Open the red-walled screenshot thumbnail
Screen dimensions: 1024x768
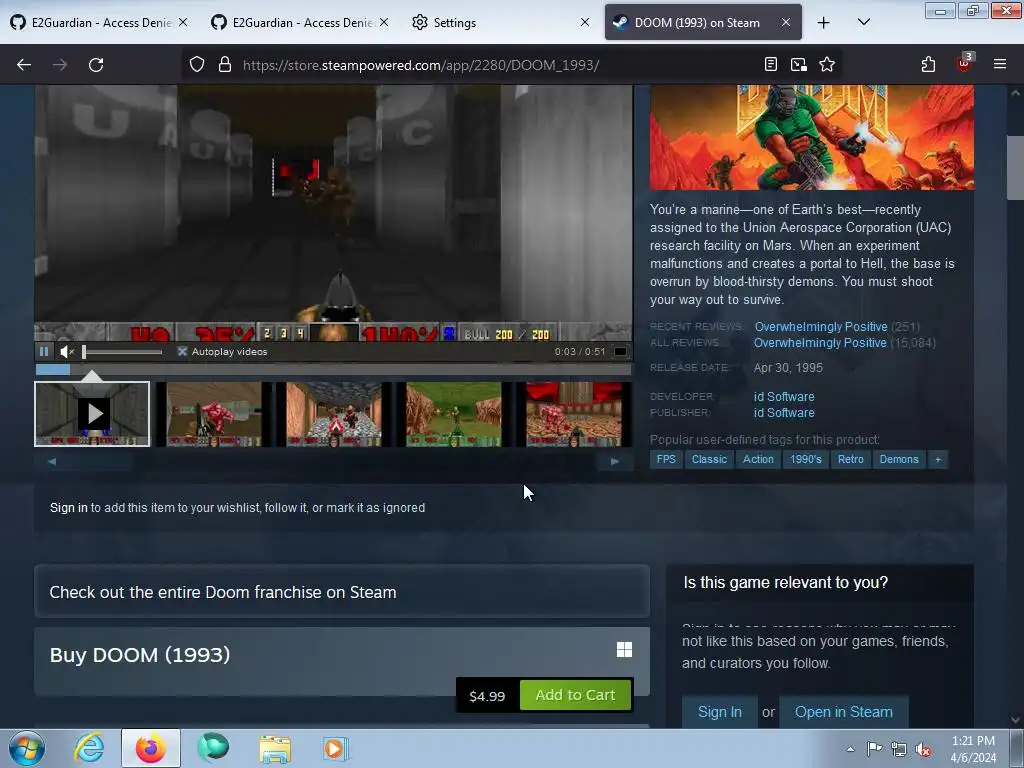click(x=574, y=414)
